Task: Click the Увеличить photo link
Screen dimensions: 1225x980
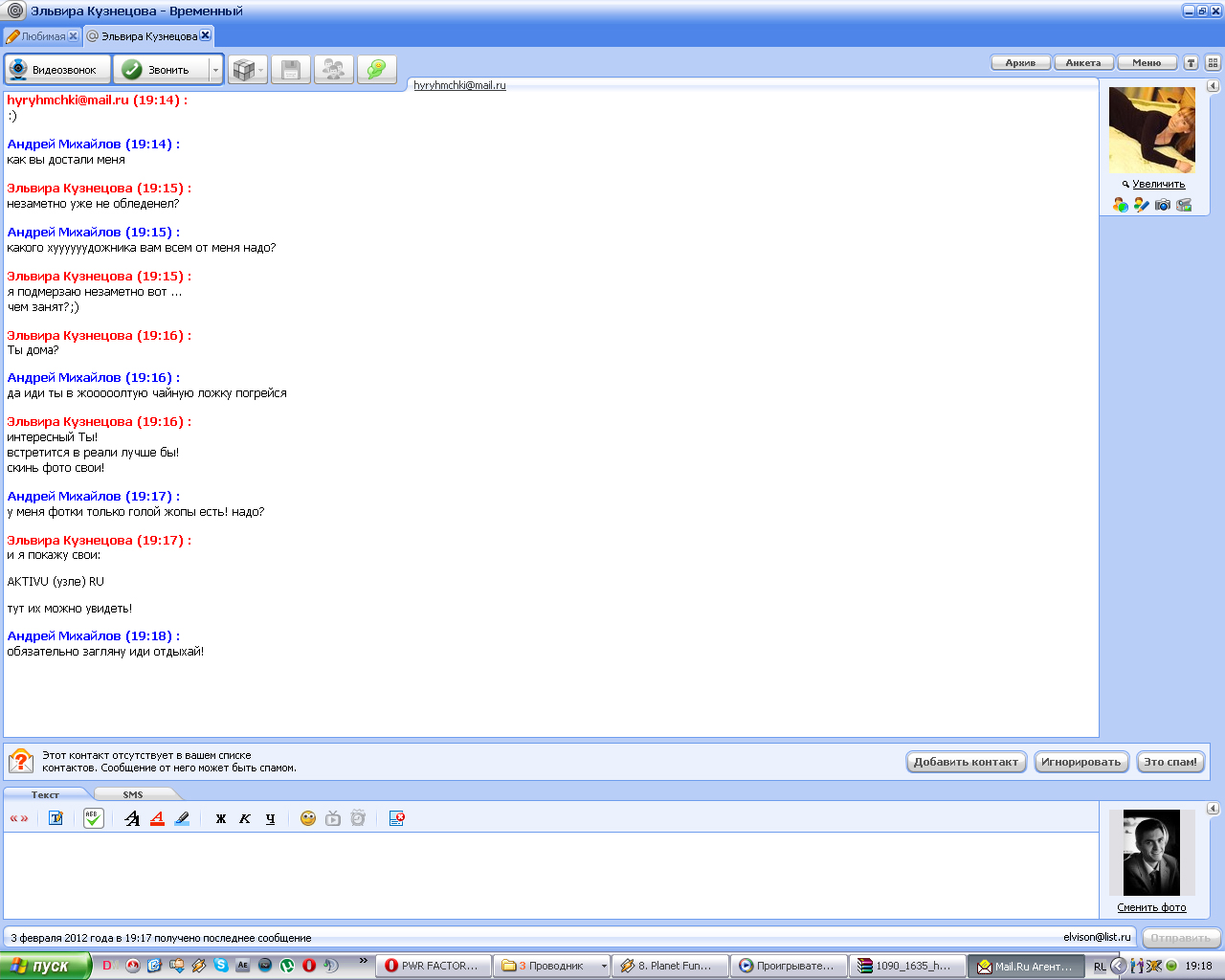Action: pyautogui.click(x=1158, y=184)
